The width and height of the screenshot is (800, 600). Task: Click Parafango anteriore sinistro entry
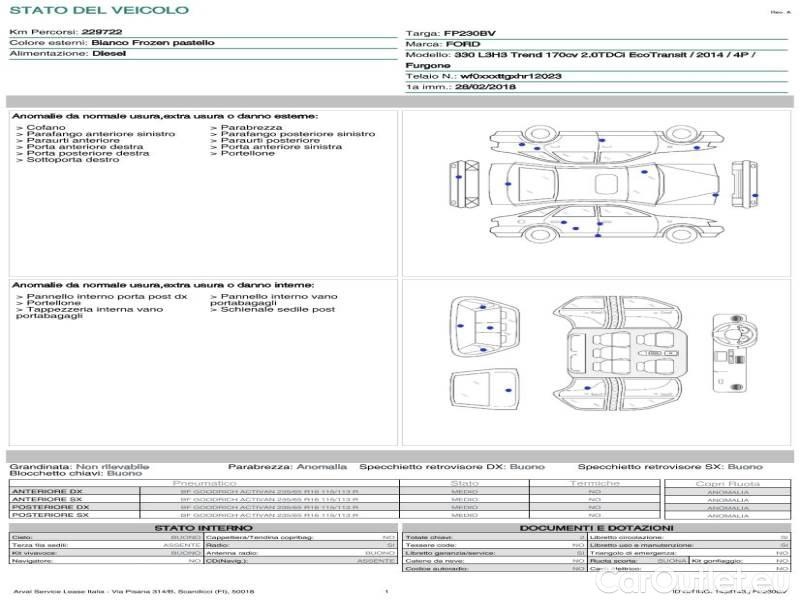pyautogui.click(x=95, y=134)
